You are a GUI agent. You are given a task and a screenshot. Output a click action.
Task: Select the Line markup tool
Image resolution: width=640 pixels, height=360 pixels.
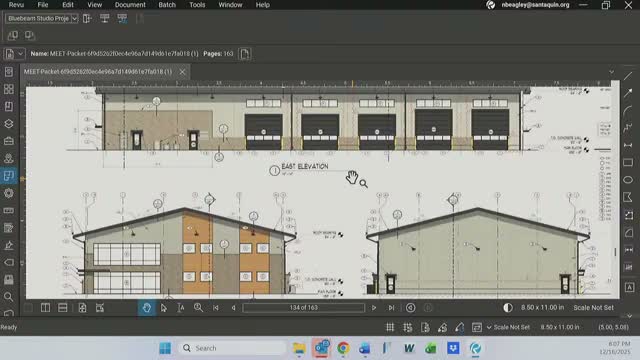coord(628,76)
